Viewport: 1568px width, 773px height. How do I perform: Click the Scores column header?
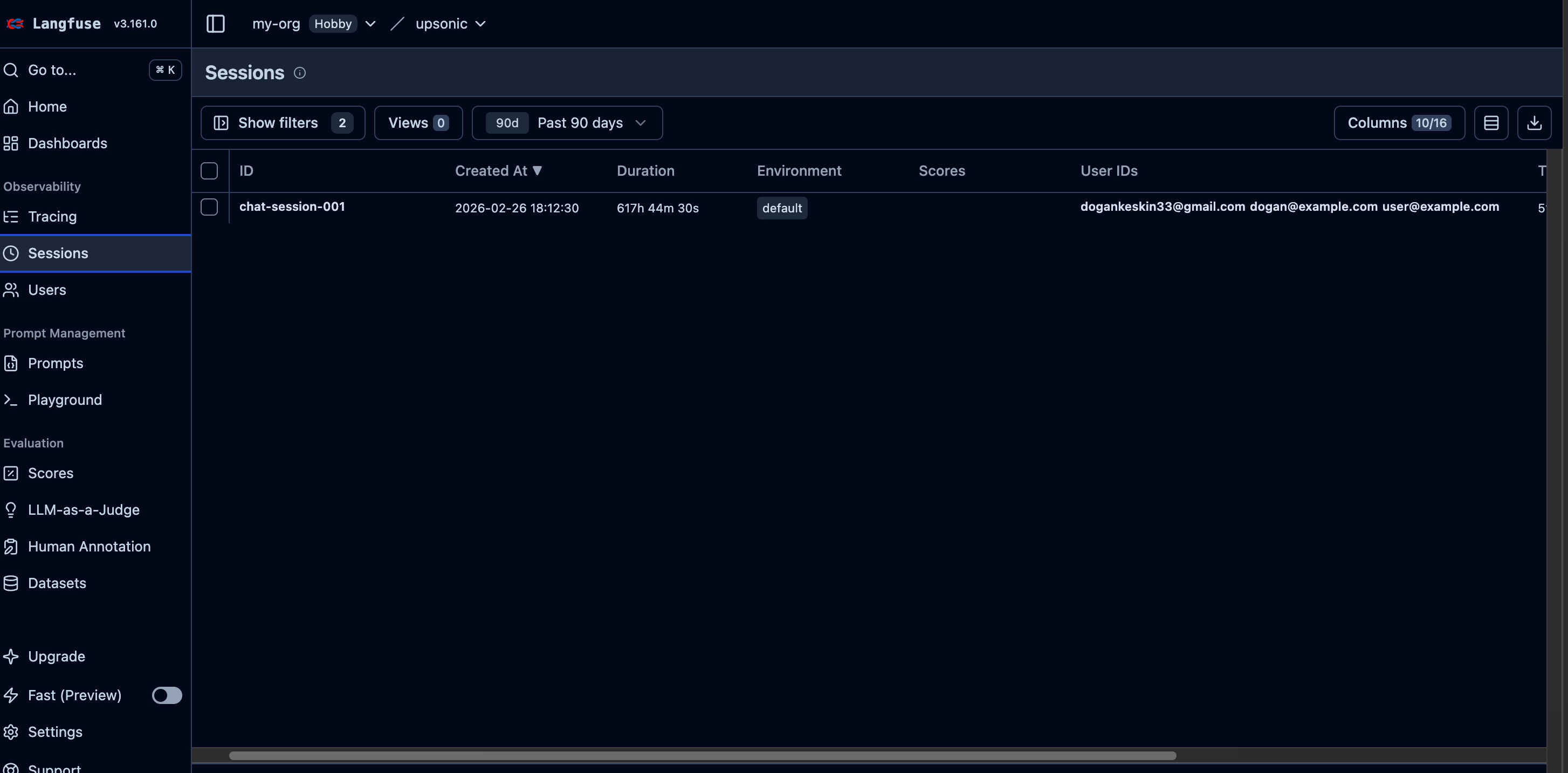941,171
